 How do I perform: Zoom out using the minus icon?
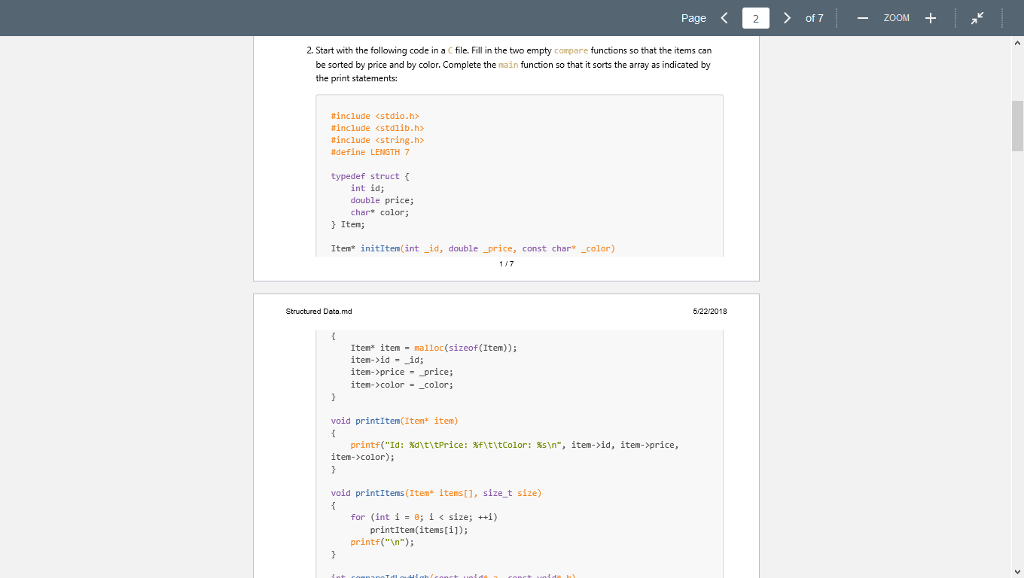pyautogui.click(x=861, y=17)
